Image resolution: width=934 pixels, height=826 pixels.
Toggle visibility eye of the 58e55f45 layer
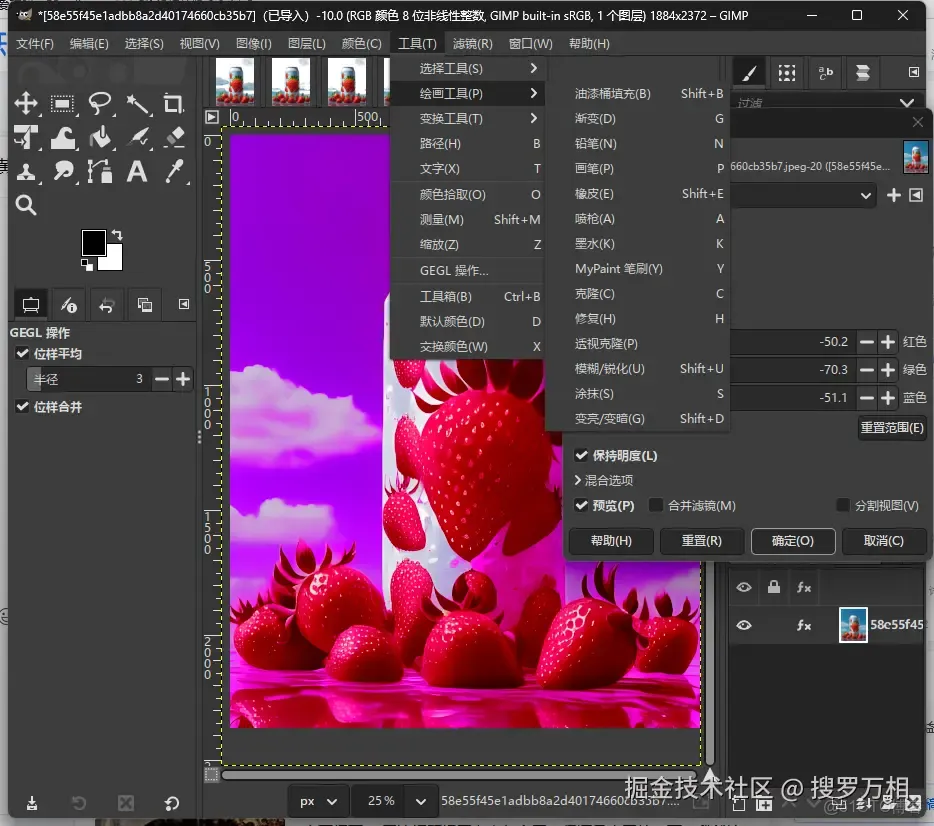point(744,625)
